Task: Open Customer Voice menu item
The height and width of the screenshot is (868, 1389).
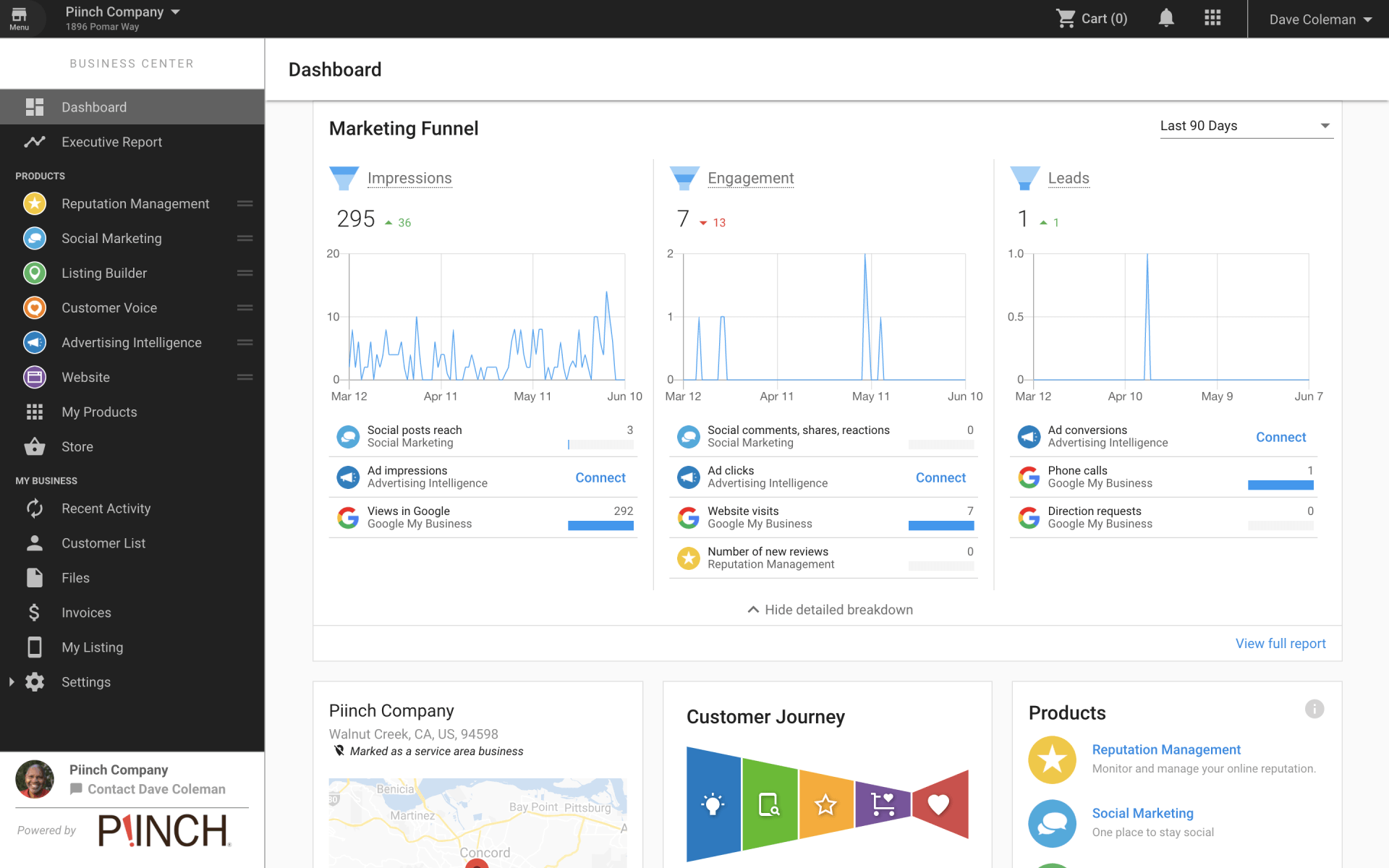Action: (x=132, y=308)
